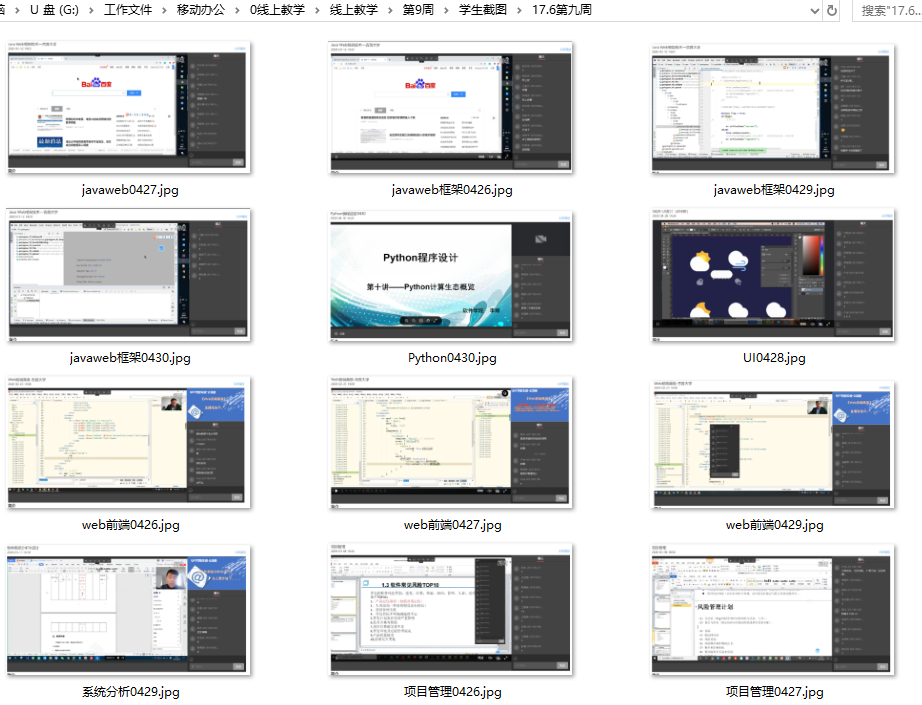Screen dimensions: 922x705
Task: Select the 系统分析0429.jpg thumbnail
Action: point(128,610)
